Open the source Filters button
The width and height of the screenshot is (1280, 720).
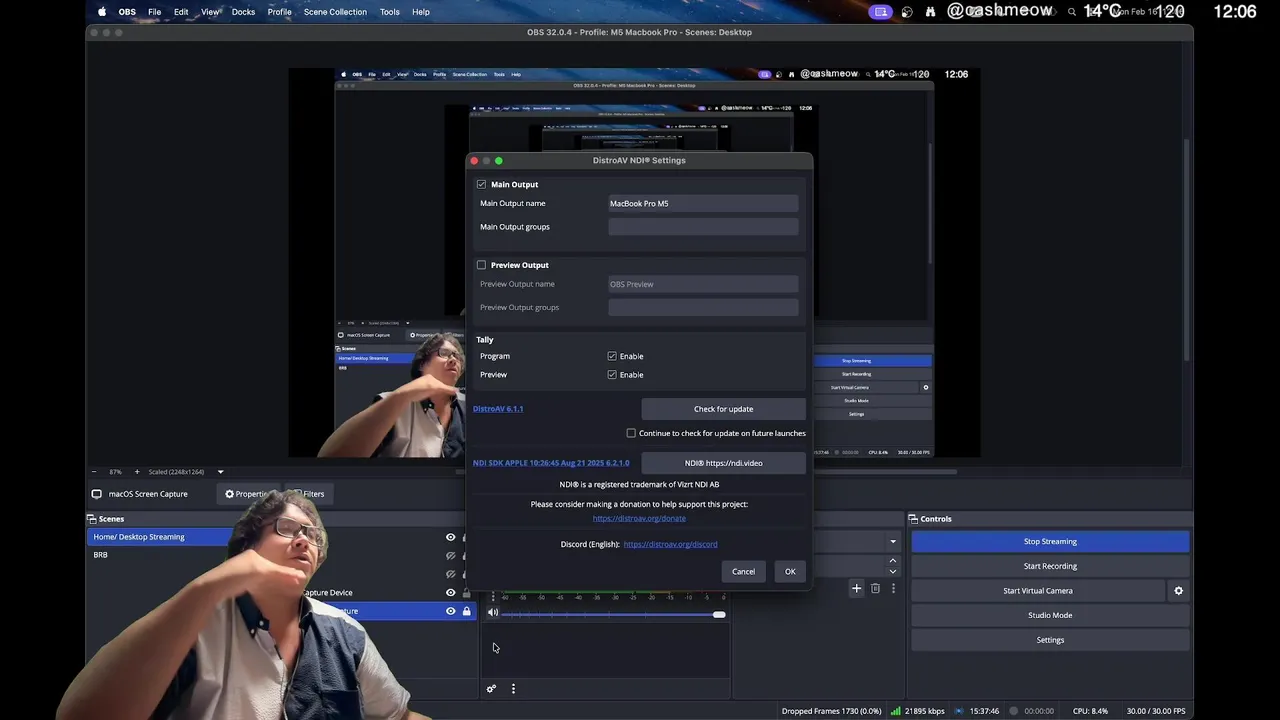click(x=308, y=494)
